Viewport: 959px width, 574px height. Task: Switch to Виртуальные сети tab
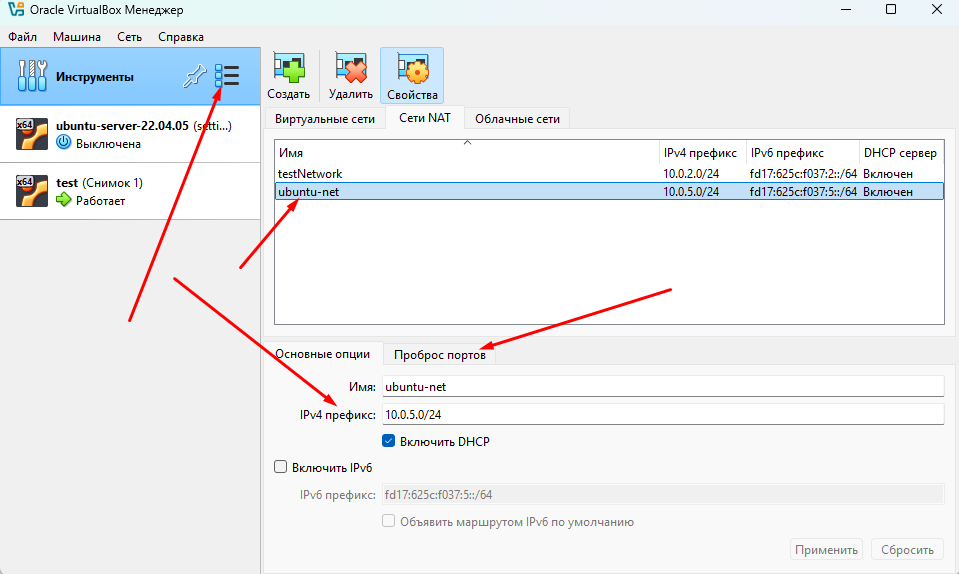(x=325, y=119)
